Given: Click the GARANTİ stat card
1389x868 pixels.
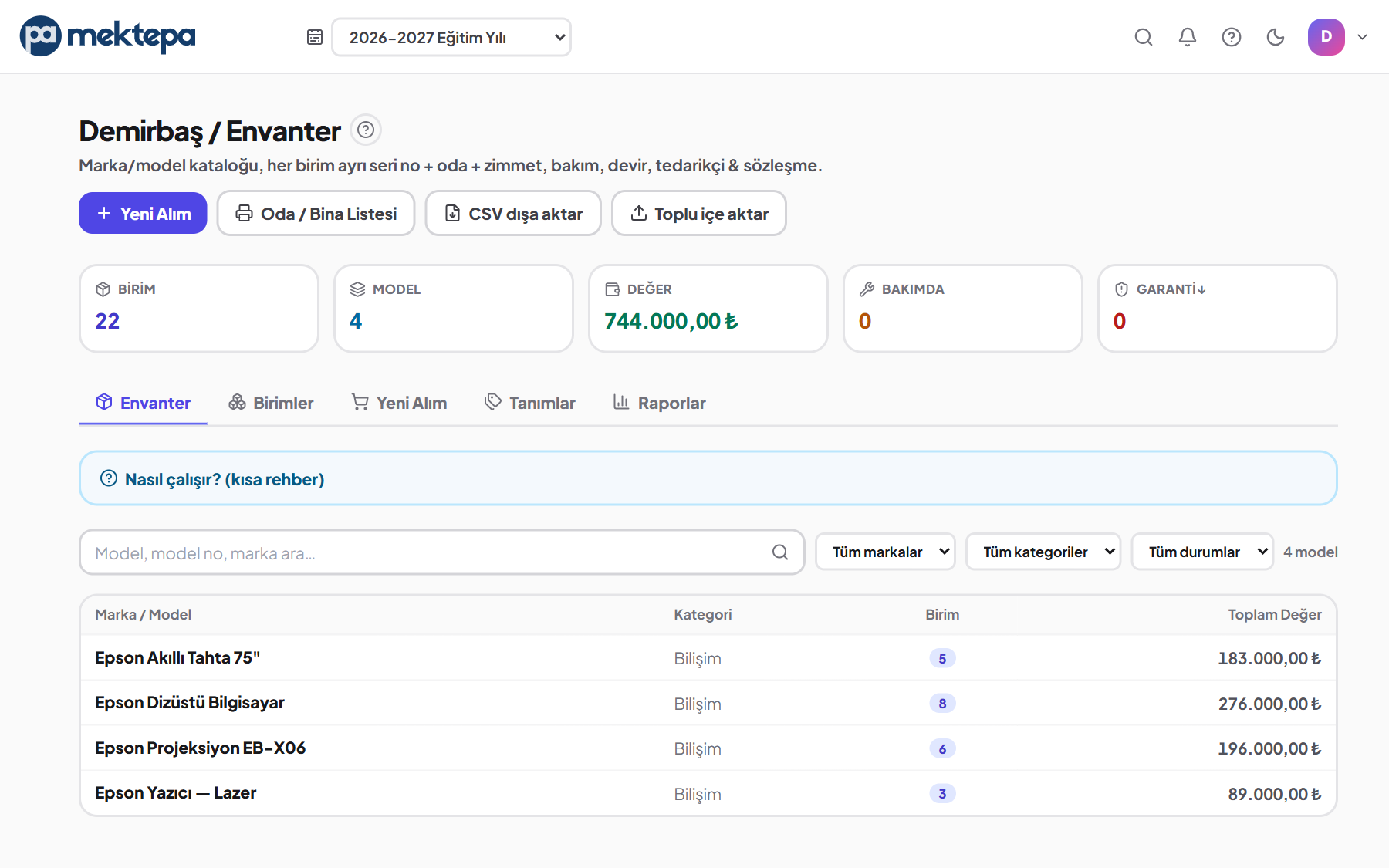Looking at the screenshot, I should point(1218,309).
